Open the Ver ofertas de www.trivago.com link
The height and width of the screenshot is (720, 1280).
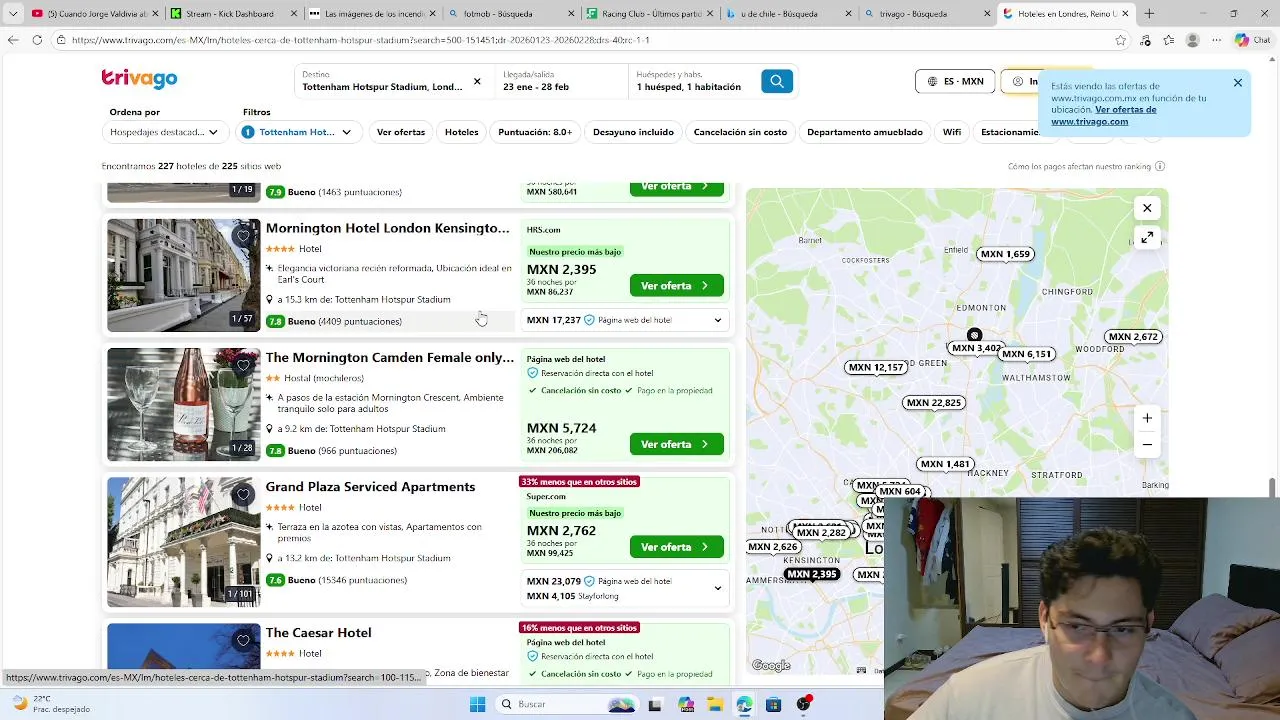coord(1103,115)
